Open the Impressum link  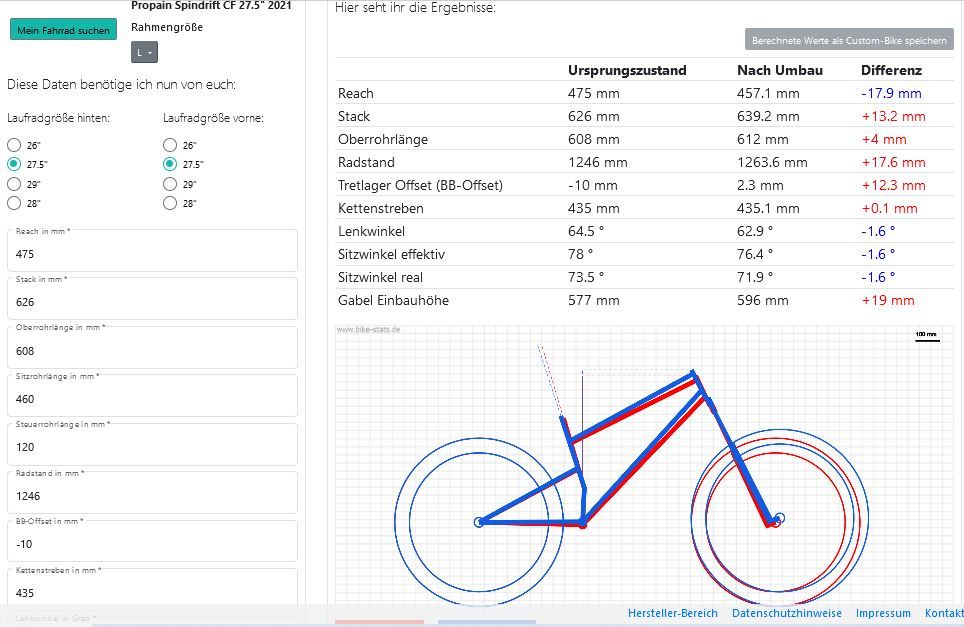(883, 613)
